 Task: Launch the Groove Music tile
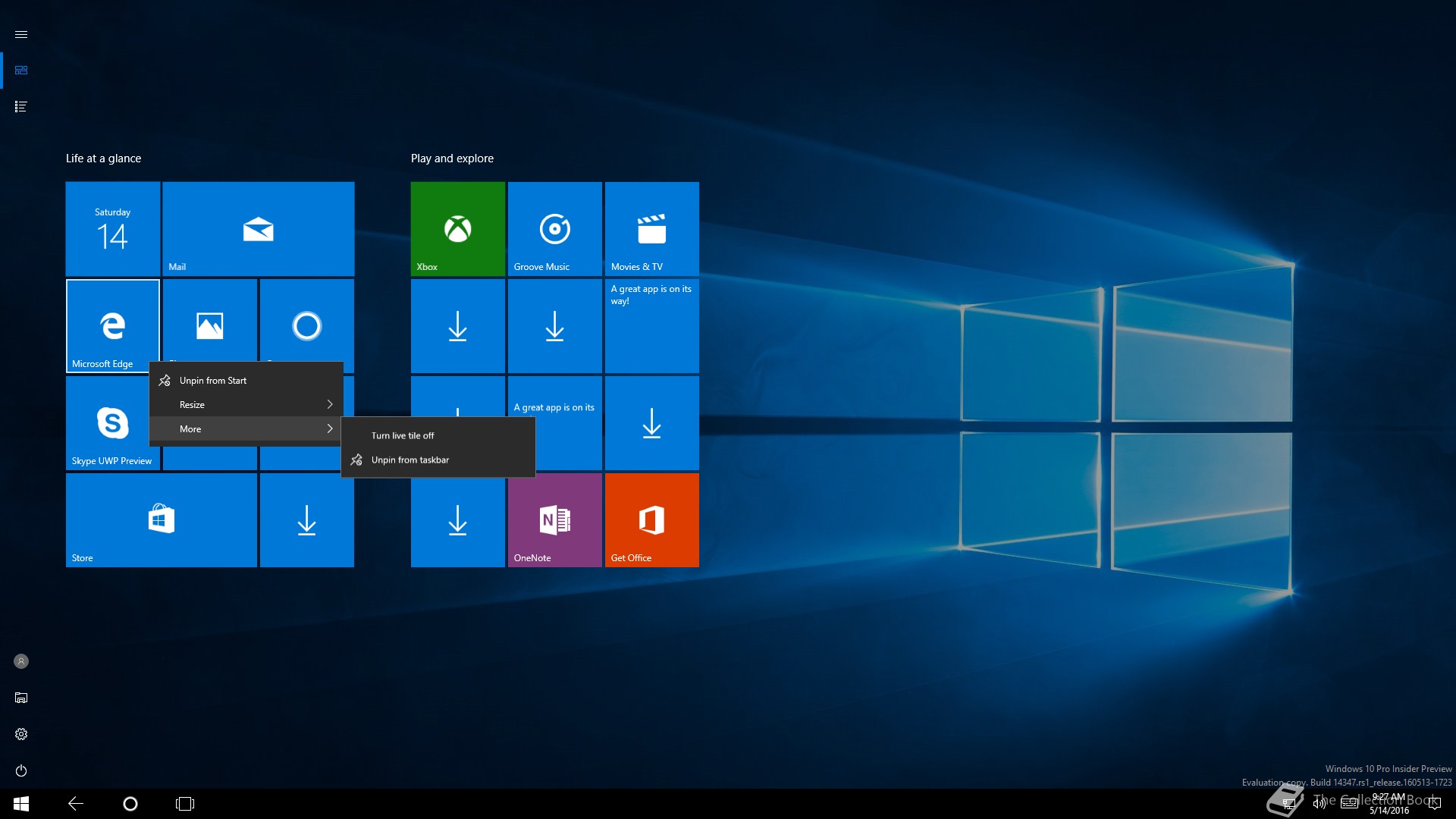point(555,229)
